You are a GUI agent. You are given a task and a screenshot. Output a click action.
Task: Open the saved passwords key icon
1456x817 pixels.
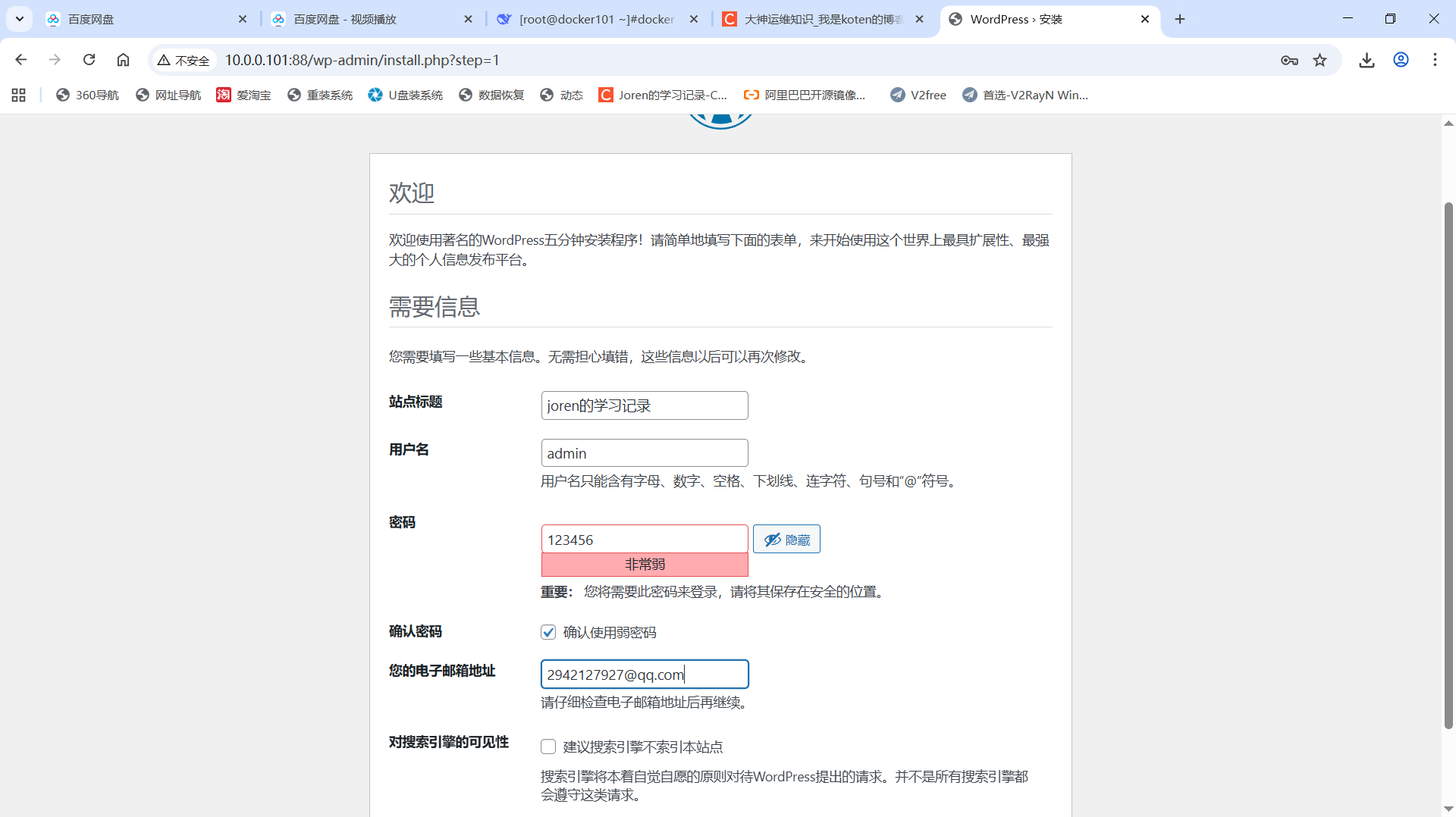tap(1289, 60)
